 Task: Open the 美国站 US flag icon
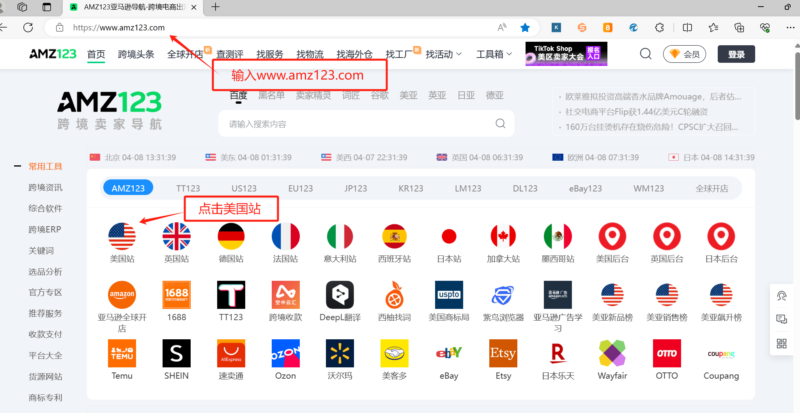(x=122, y=236)
